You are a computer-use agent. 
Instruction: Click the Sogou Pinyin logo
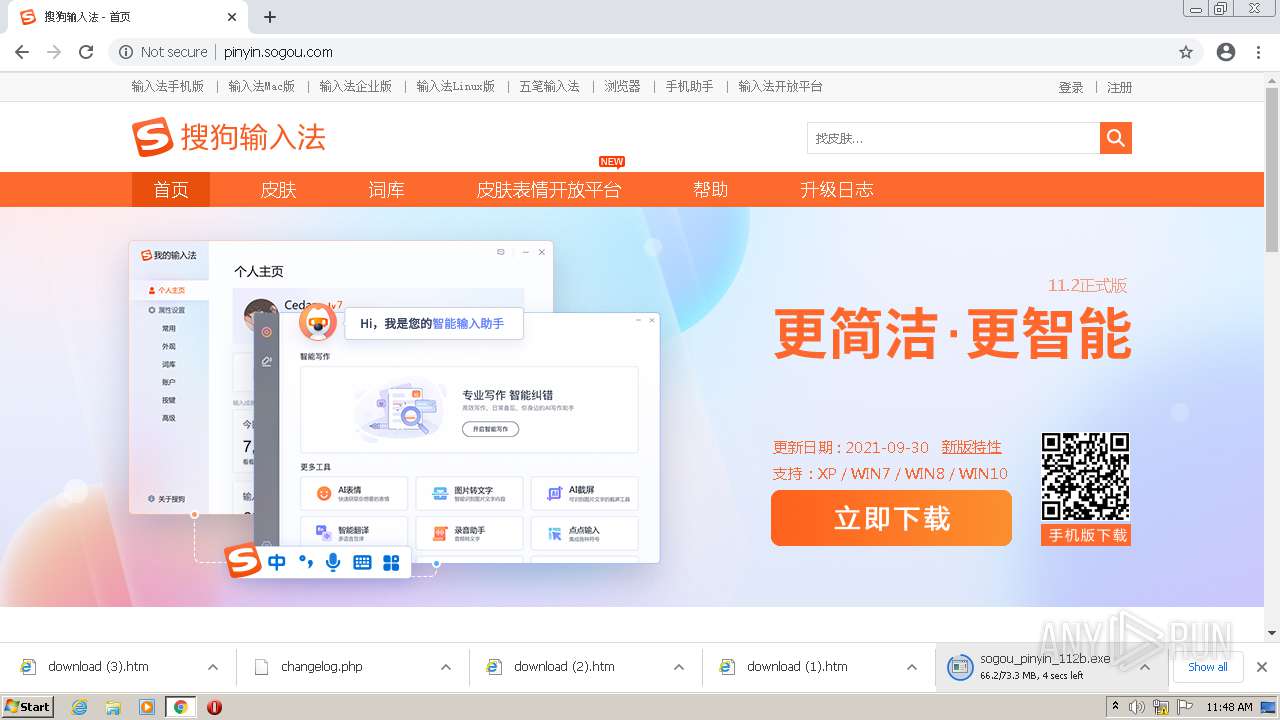(x=229, y=137)
